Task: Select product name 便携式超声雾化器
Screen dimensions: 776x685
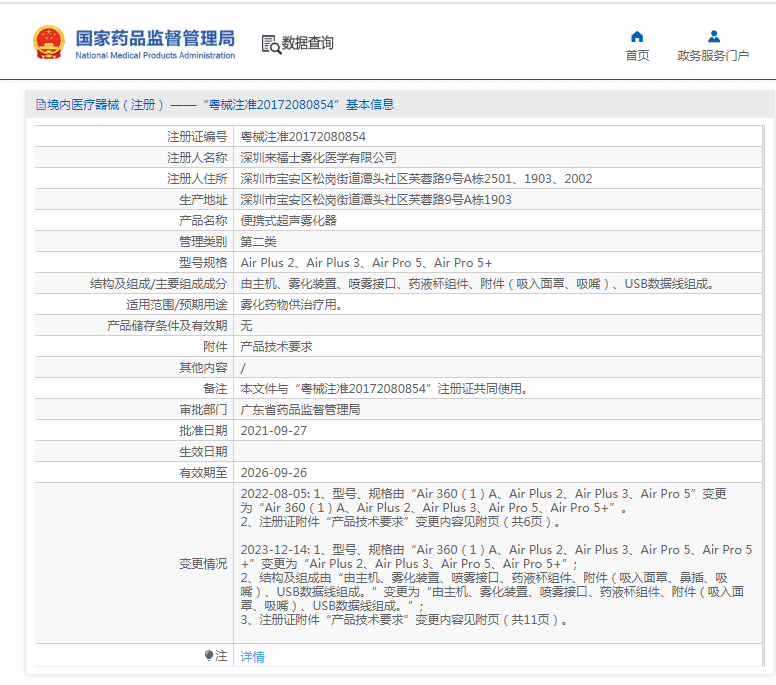Action: [288, 221]
